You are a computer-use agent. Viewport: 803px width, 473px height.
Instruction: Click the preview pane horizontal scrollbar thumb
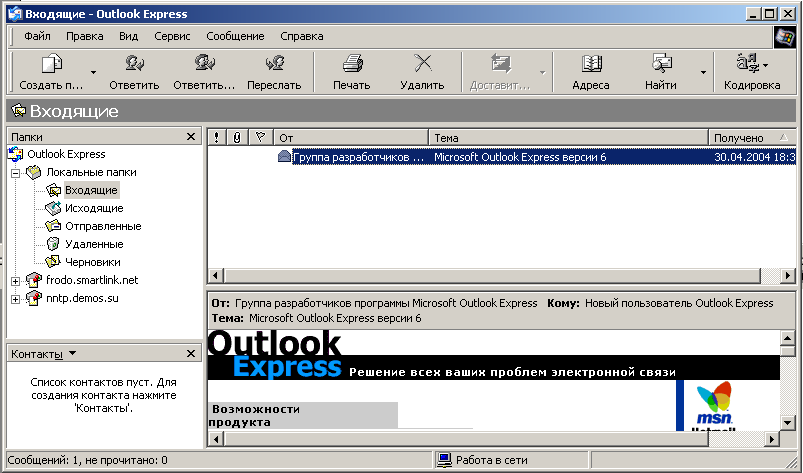point(466,439)
